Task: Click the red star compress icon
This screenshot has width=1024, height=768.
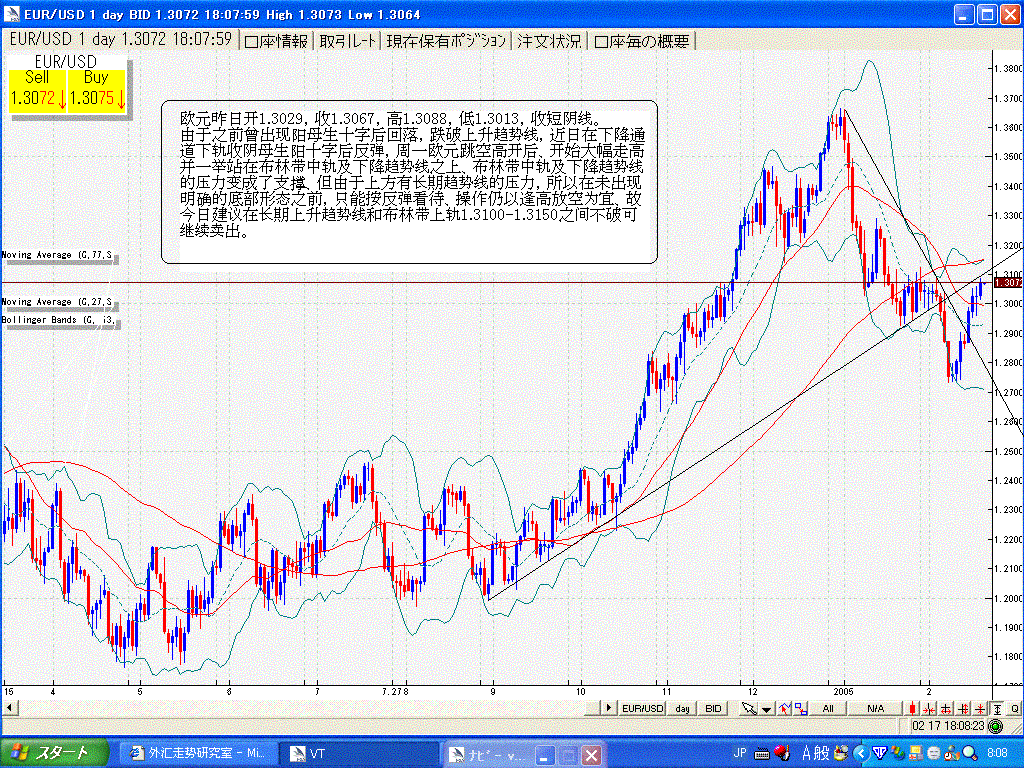Action: (x=980, y=709)
